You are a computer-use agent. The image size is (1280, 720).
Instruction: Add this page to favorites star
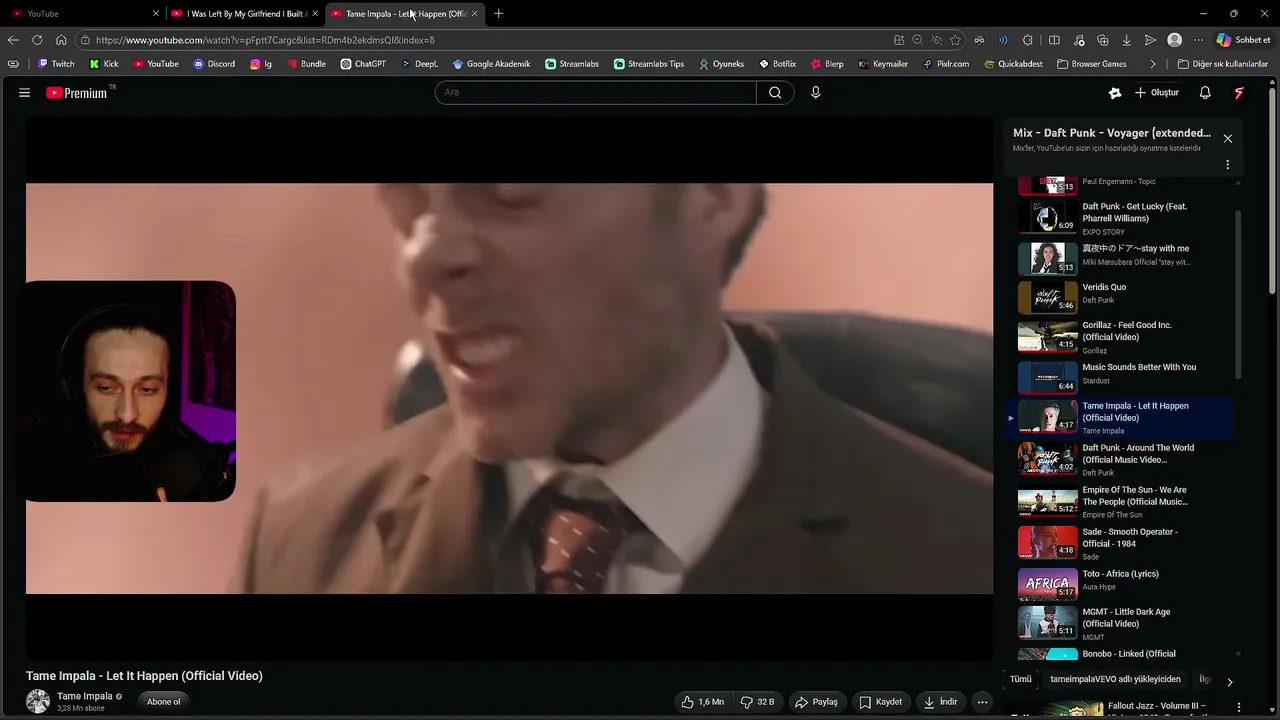click(955, 40)
